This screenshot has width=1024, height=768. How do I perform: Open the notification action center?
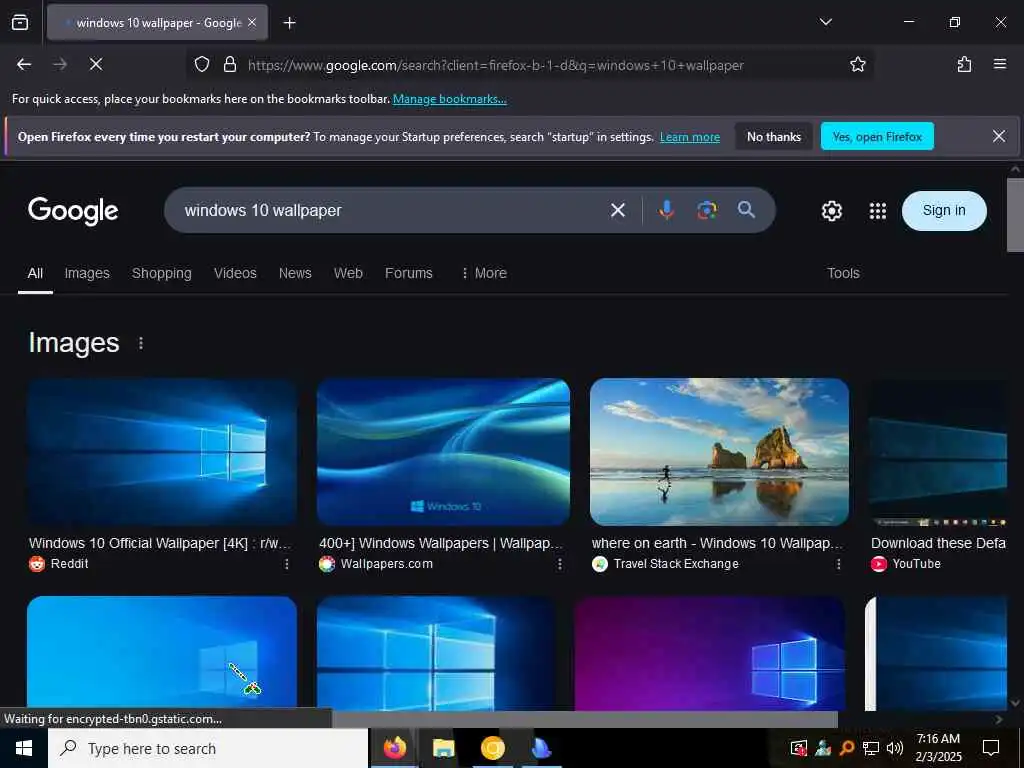991,748
